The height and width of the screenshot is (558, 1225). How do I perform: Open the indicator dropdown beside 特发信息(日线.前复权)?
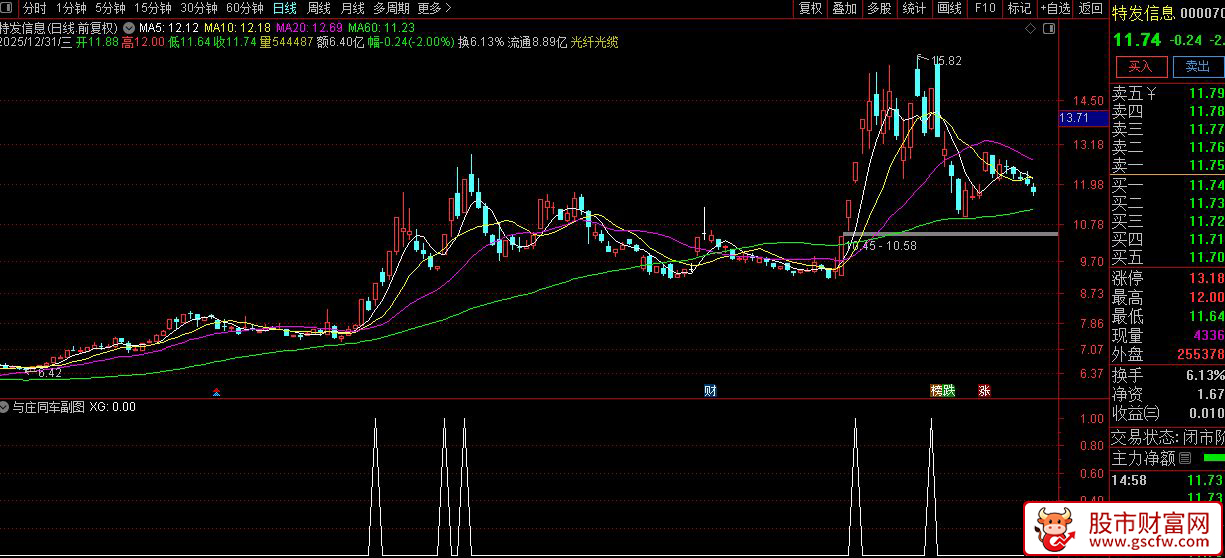[x=128, y=27]
